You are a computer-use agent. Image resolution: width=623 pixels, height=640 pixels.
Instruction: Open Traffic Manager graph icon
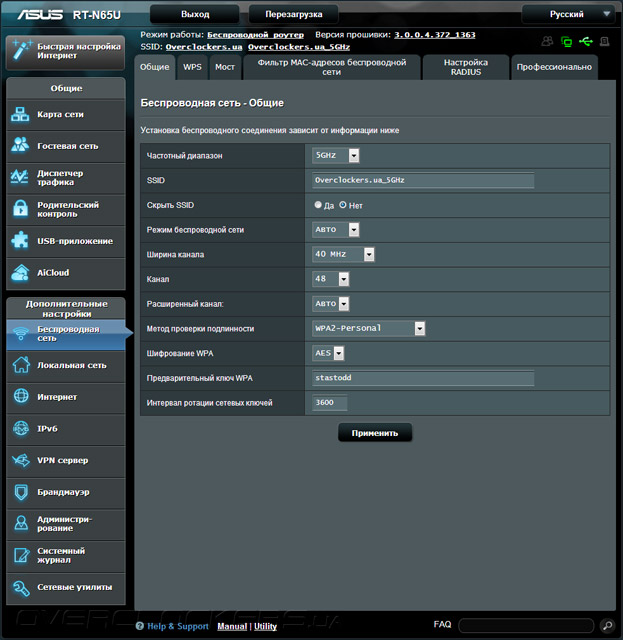click(20, 177)
